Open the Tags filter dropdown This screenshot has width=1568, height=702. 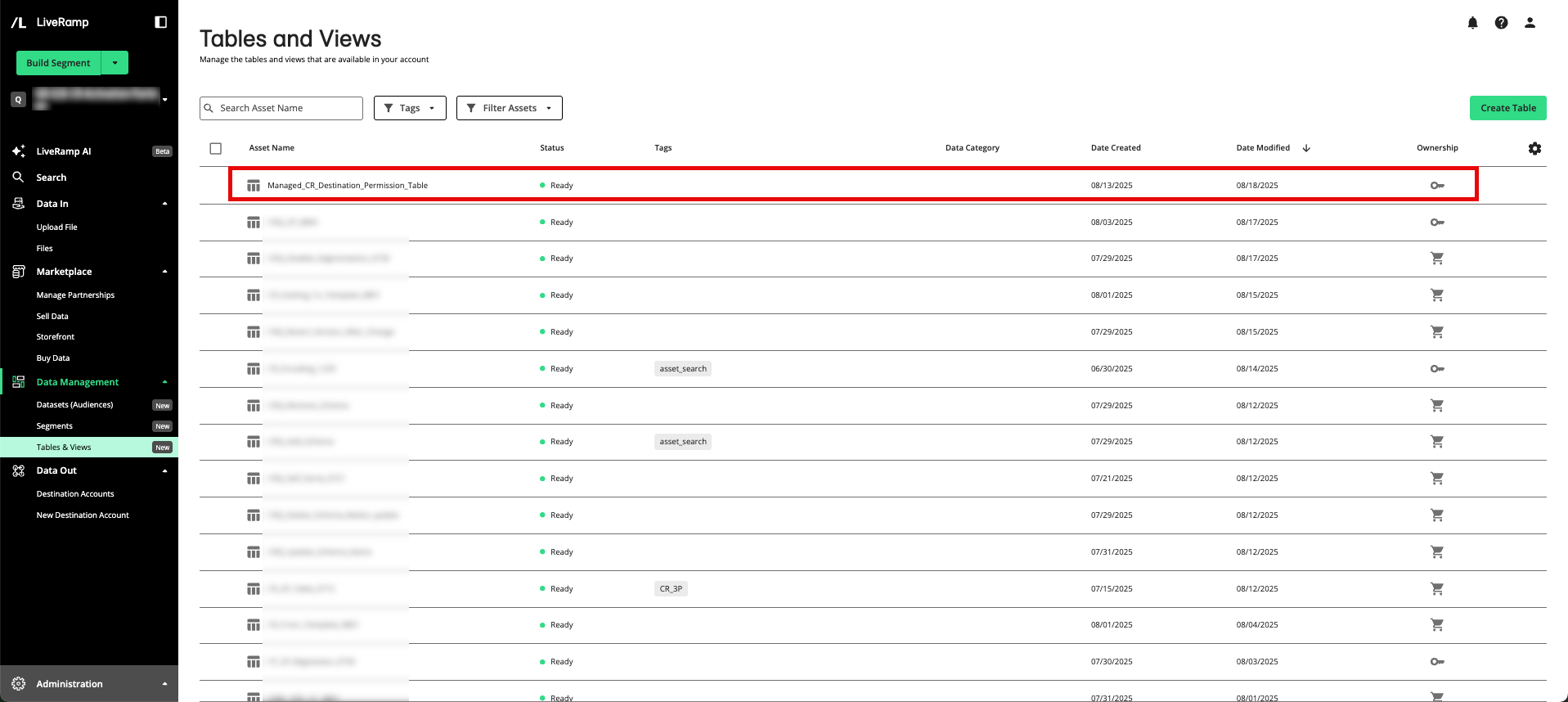(x=410, y=108)
